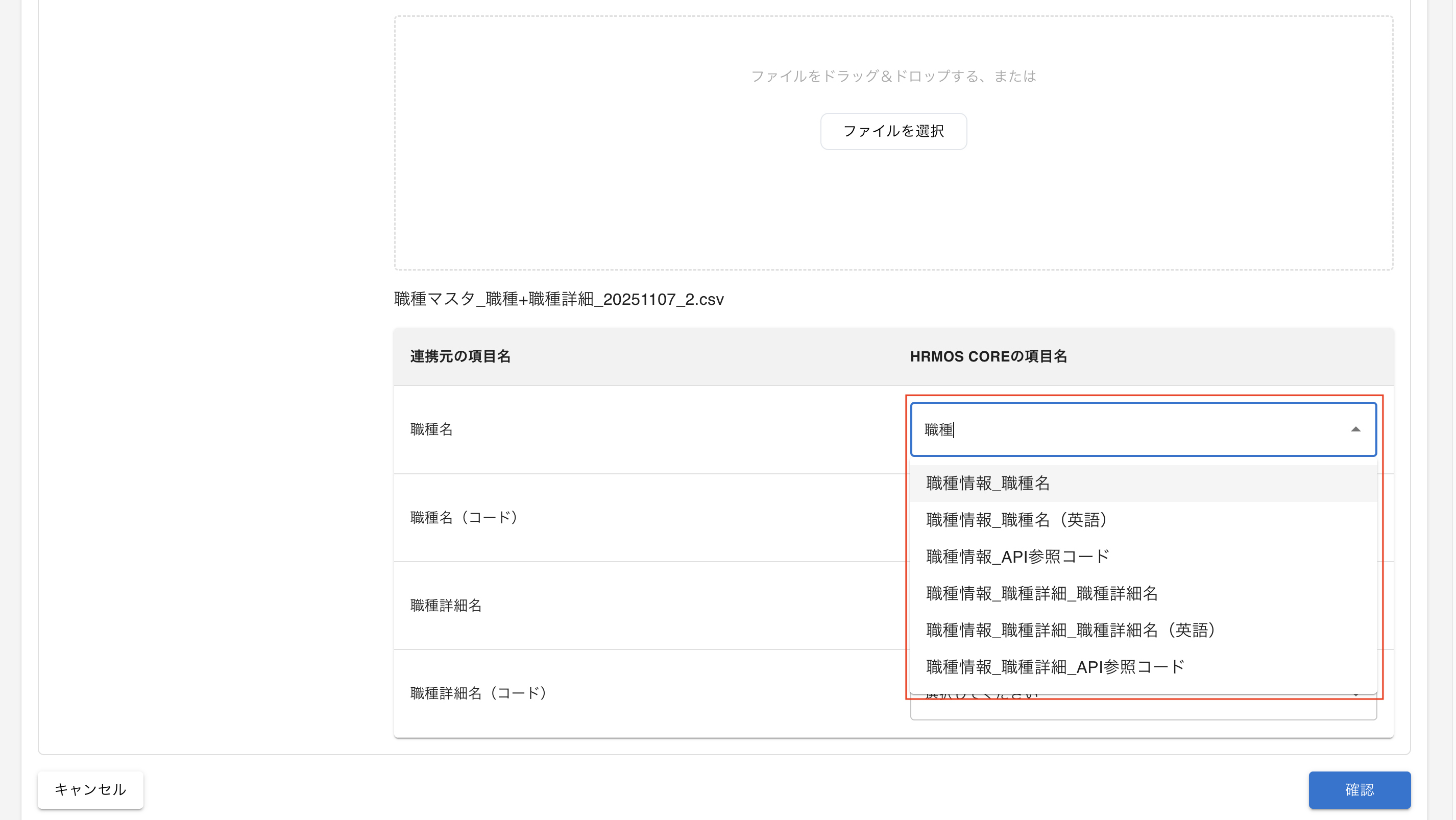Select 職種情報_職種名 from dropdown list

pyautogui.click(x=987, y=483)
